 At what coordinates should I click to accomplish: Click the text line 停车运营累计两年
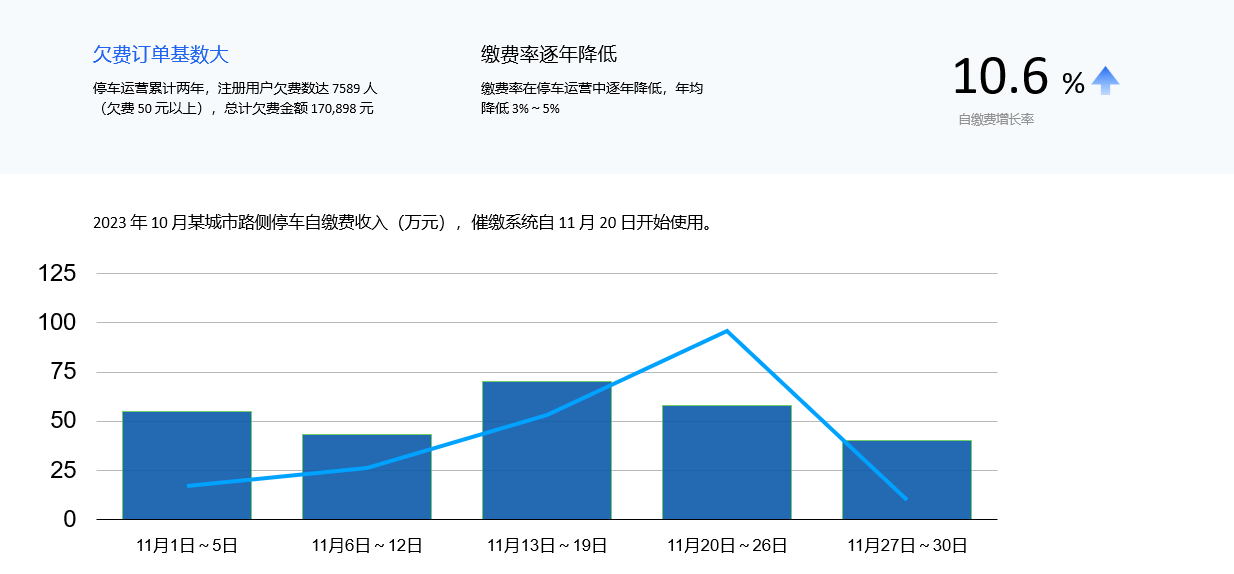[x=235, y=88]
